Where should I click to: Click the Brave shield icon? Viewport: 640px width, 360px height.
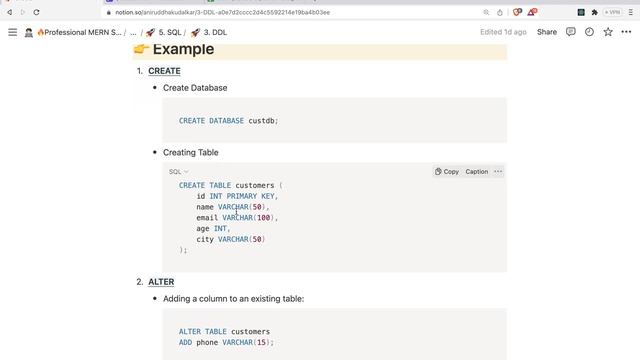pos(517,12)
